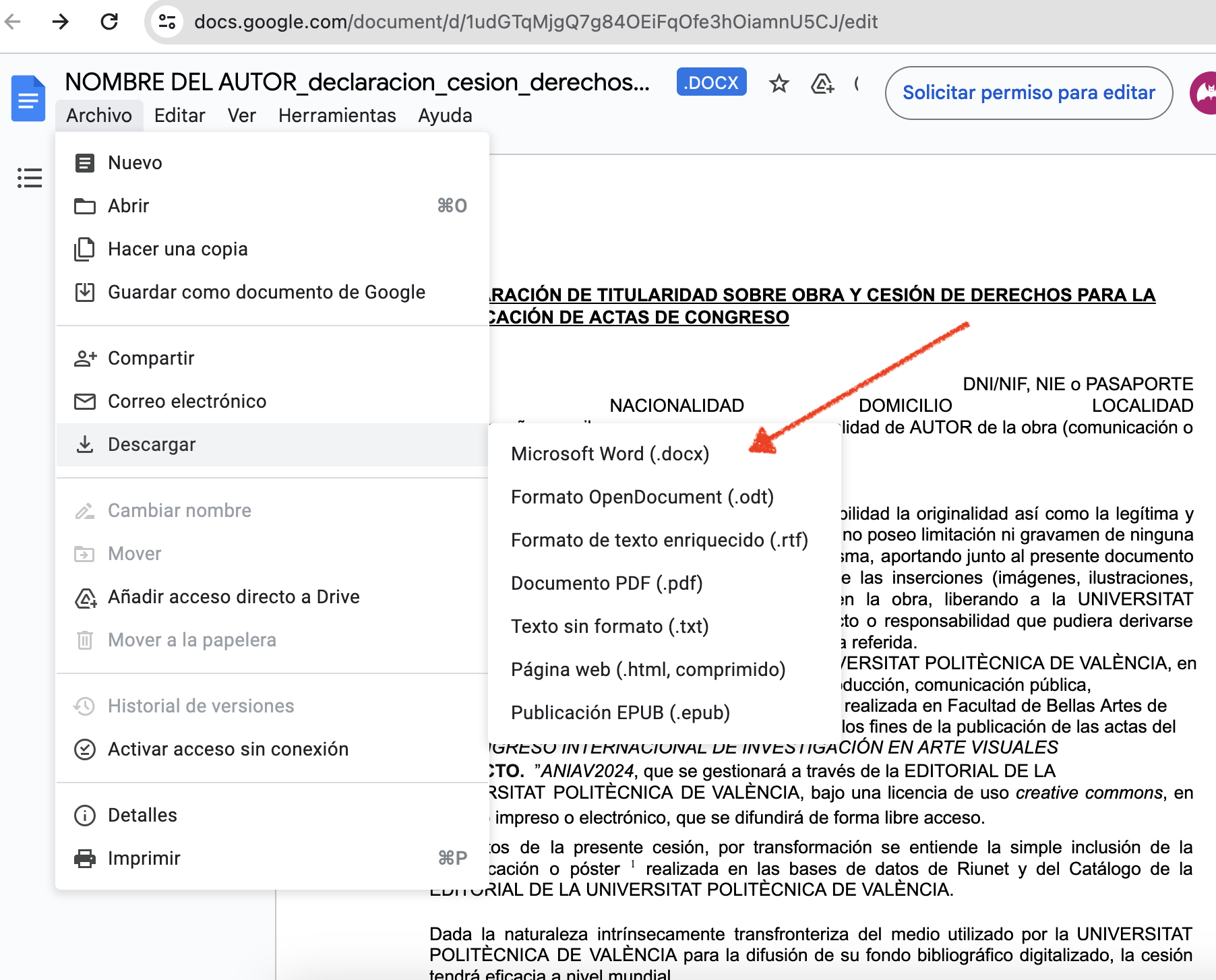The width and height of the screenshot is (1216, 980).
Task: Click the Hacer una copia icon
Action: (85, 249)
